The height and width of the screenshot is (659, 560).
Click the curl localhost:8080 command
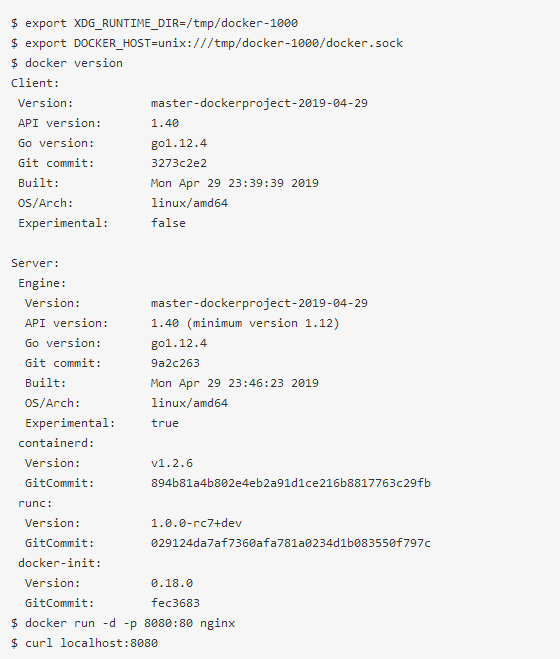(x=85, y=643)
